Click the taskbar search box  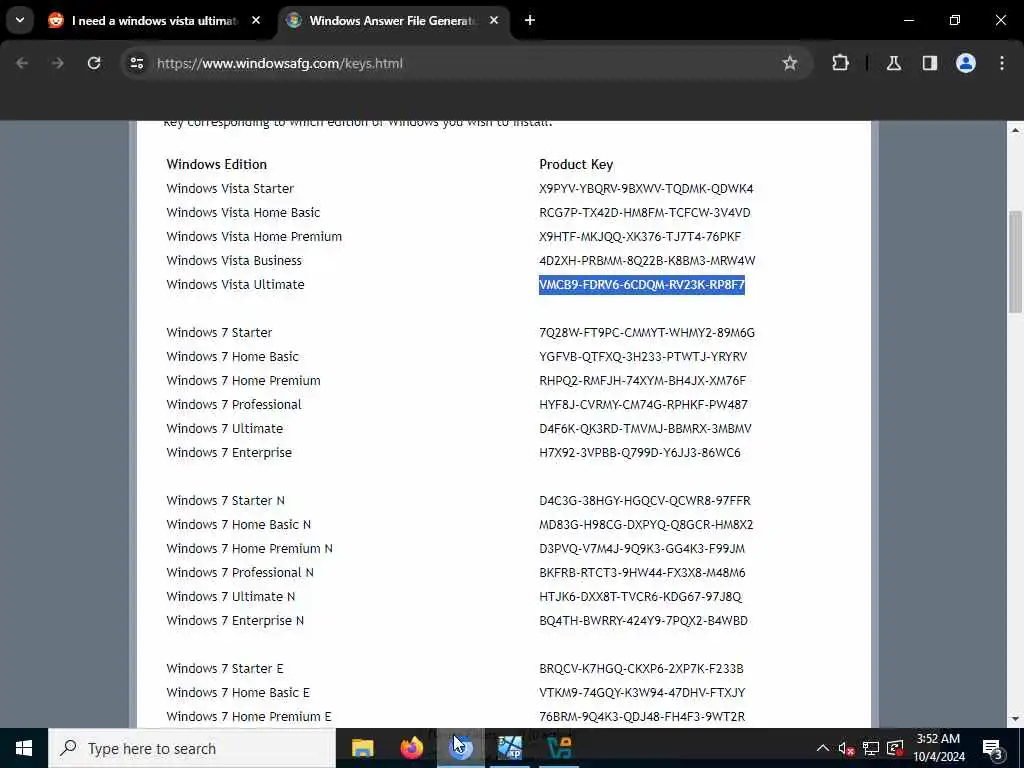(x=192, y=748)
